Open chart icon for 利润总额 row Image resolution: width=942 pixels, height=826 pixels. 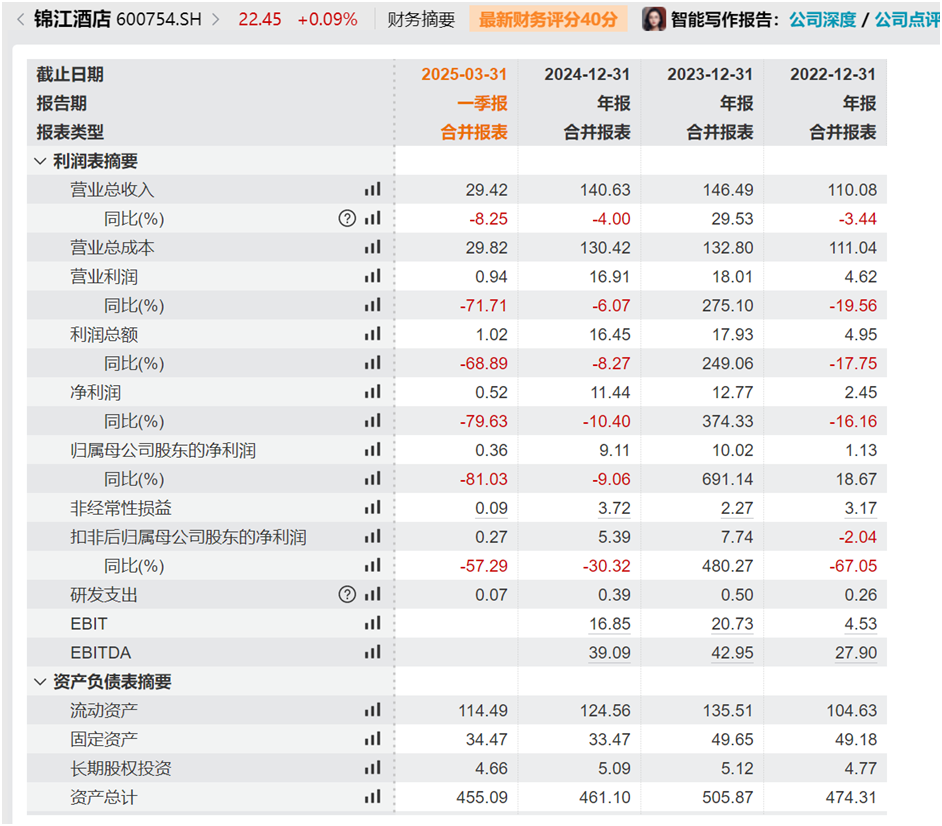[x=372, y=333]
